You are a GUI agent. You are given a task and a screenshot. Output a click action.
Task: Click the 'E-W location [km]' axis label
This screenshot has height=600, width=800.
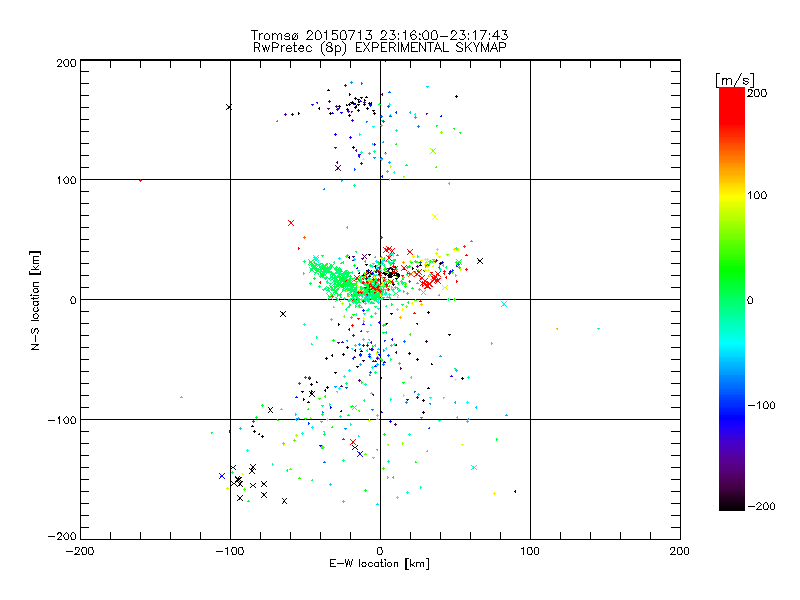(380, 563)
